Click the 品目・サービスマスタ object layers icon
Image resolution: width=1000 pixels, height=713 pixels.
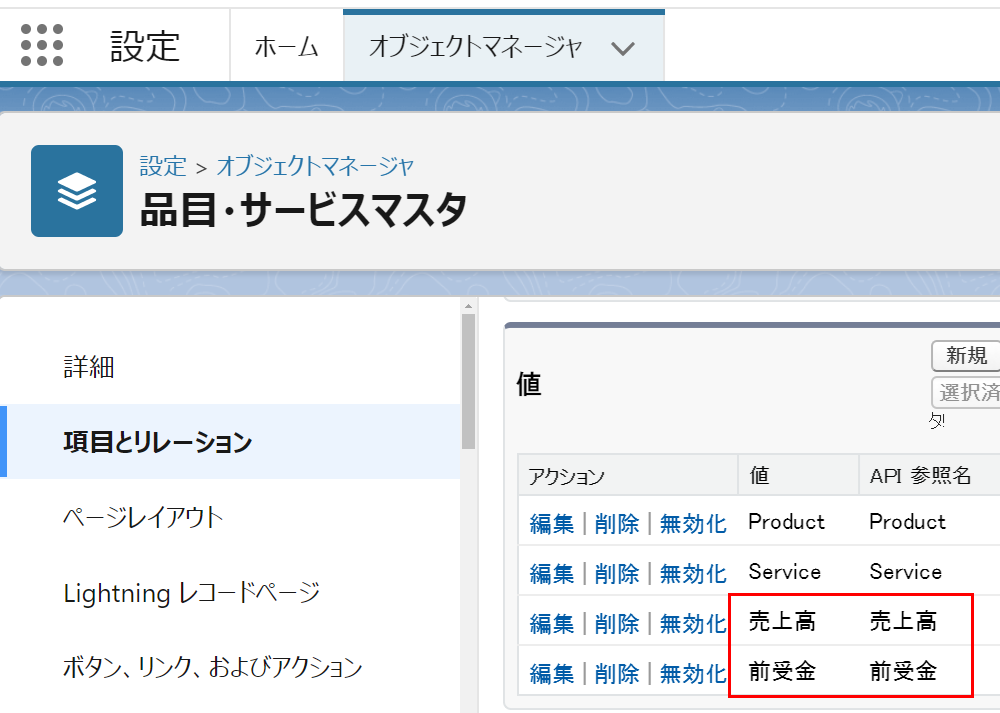[x=77, y=191]
